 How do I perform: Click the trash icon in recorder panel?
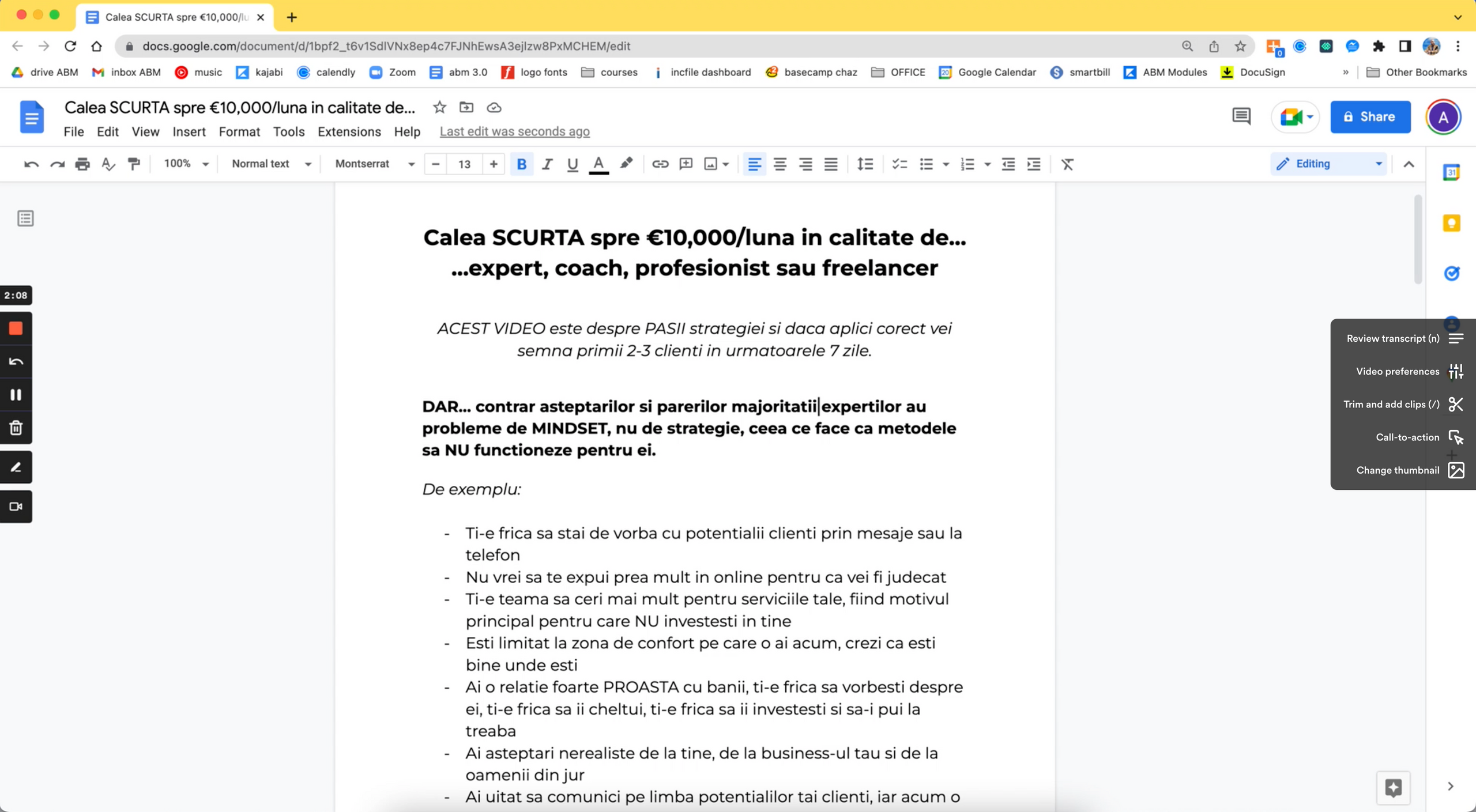coord(16,428)
